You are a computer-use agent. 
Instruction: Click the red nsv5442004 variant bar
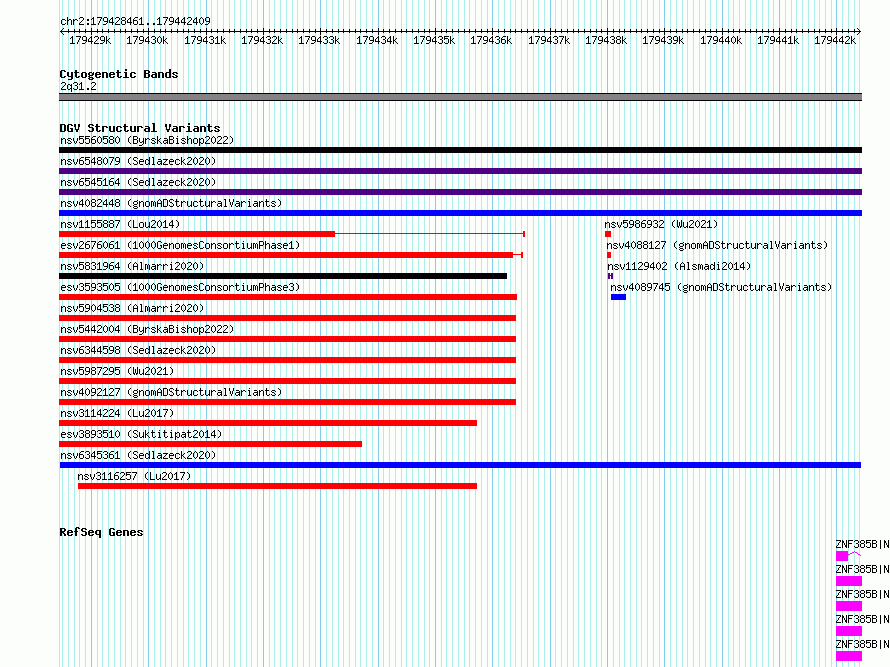coord(287,339)
